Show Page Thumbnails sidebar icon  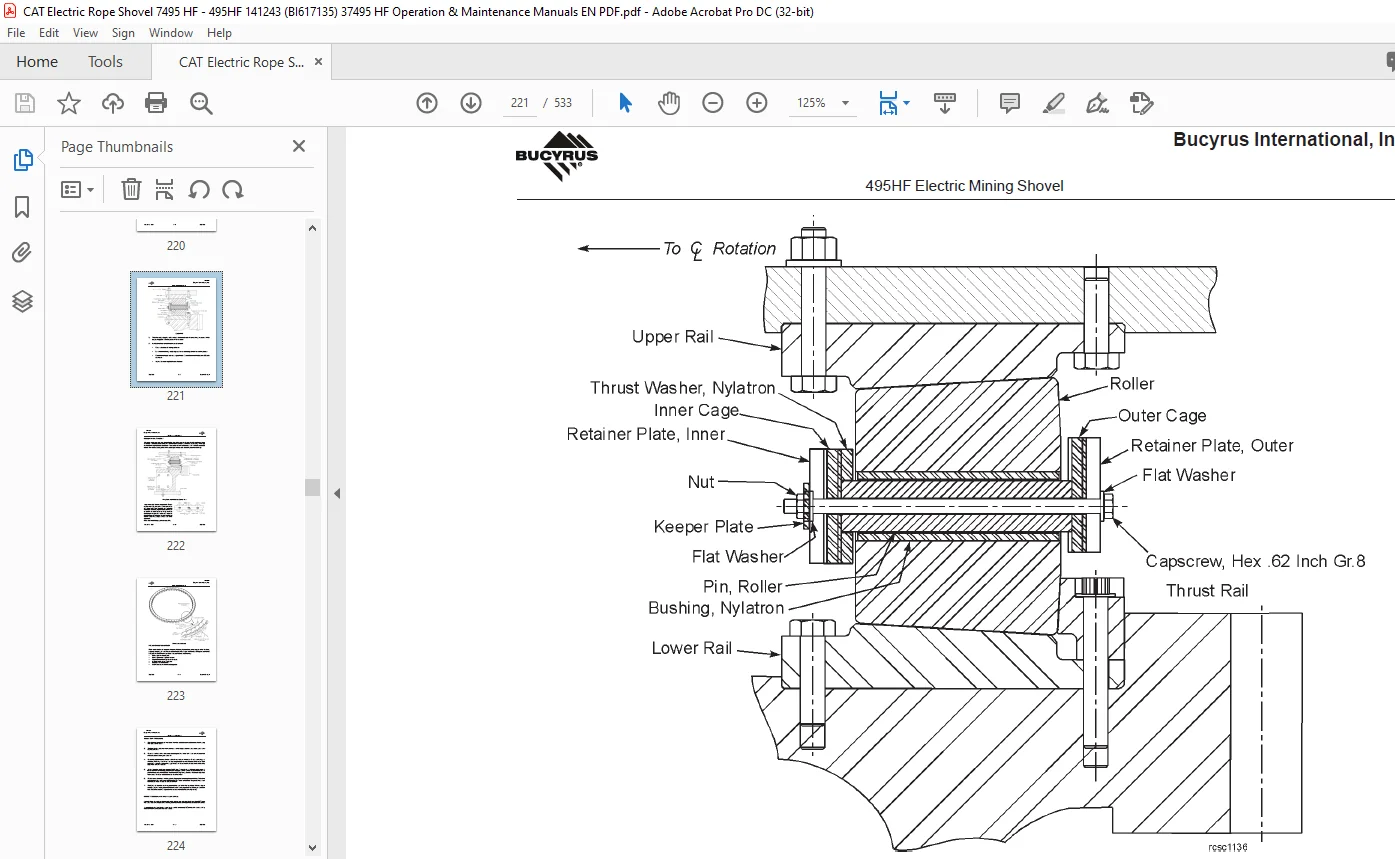[x=22, y=160]
